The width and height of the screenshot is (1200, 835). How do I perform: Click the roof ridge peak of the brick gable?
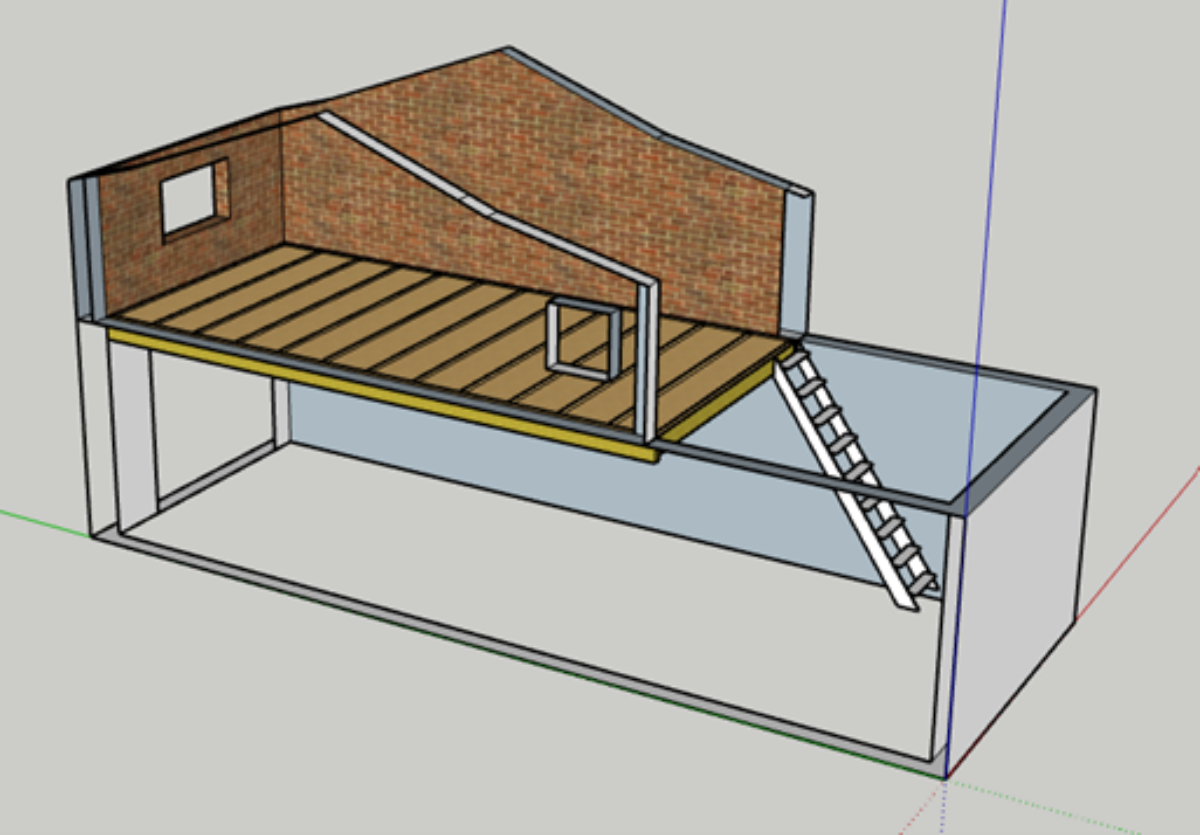(507, 49)
